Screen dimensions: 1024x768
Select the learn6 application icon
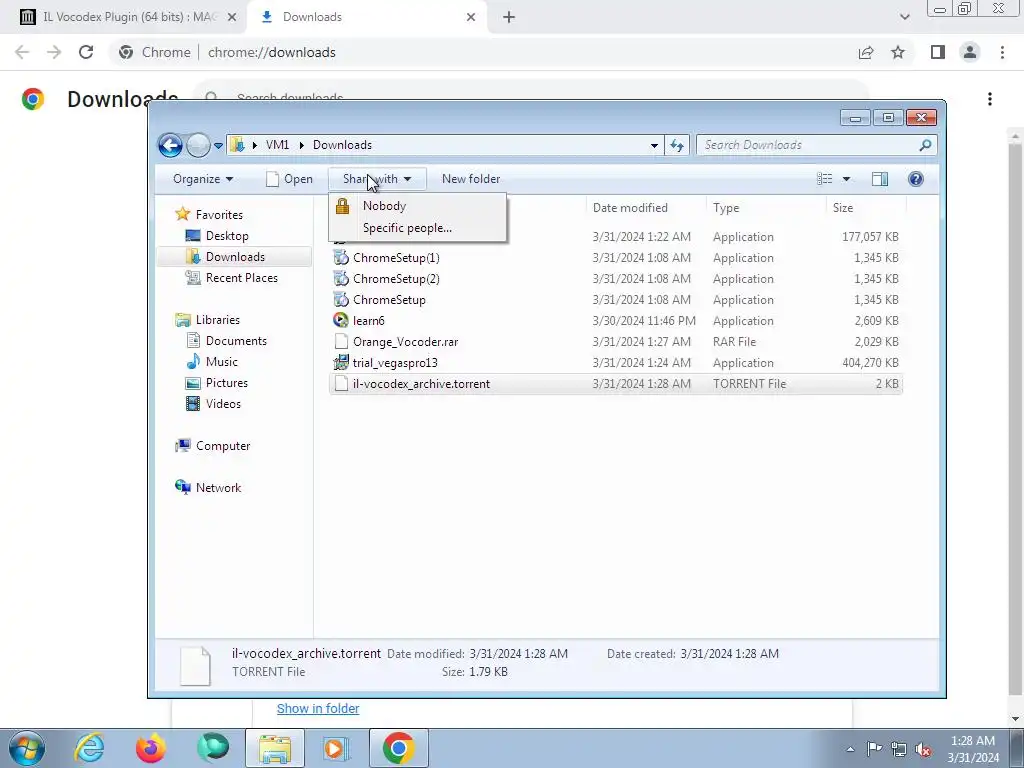pyautogui.click(x=341, y=321)
